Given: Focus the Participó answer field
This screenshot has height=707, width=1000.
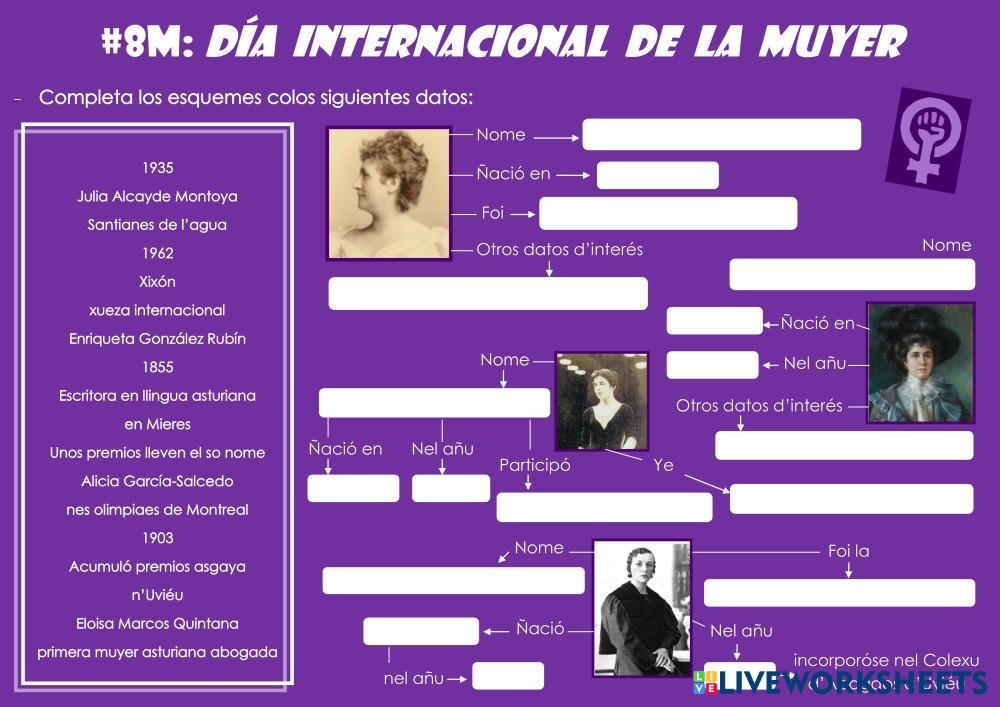Looking at the screenshot, I should pyautogui.click(x=604, y=507).
